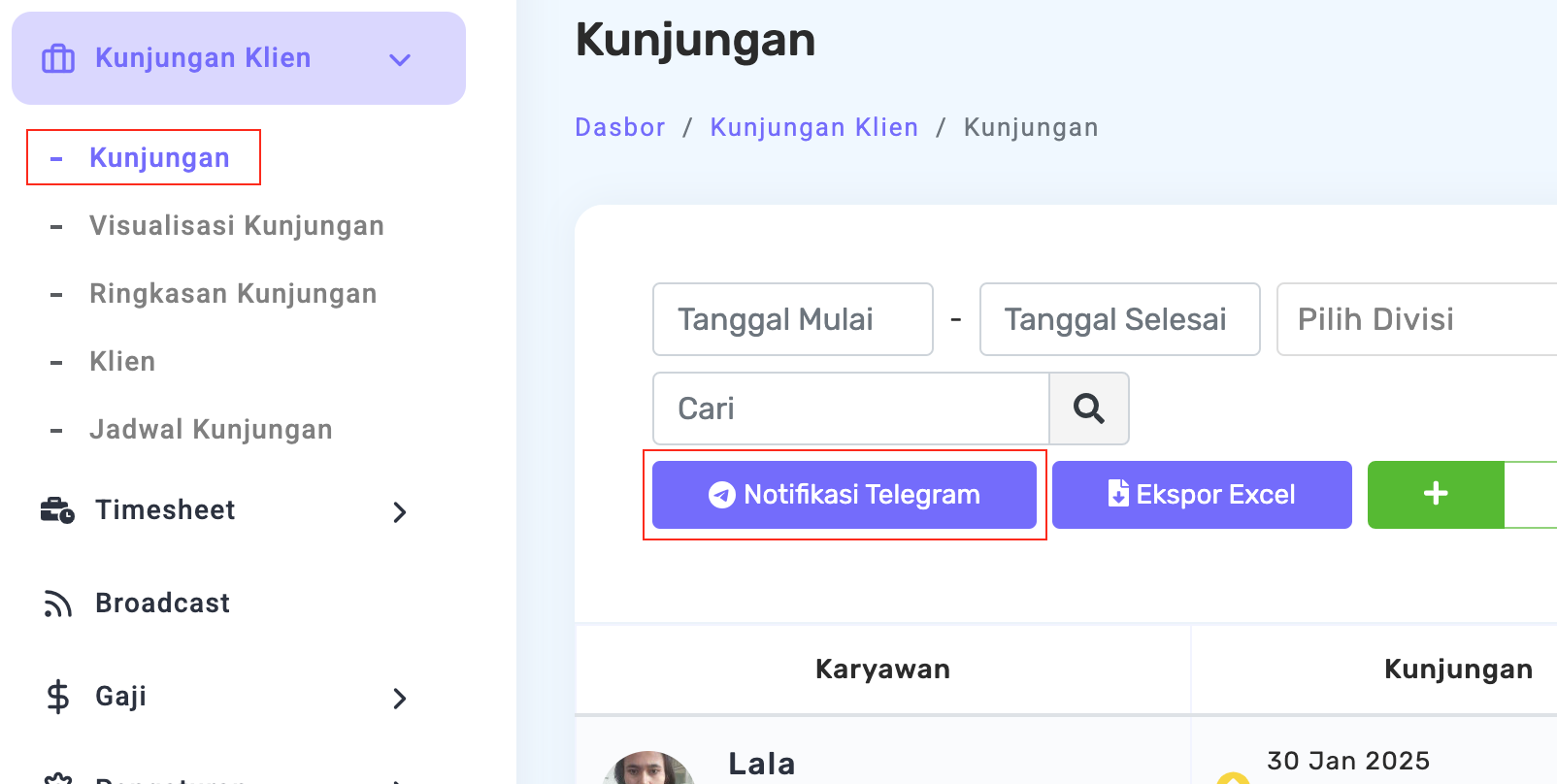1557x784 pixels.
Task: Expand the Timesheet menu arrow
Action: pos(400,511)
